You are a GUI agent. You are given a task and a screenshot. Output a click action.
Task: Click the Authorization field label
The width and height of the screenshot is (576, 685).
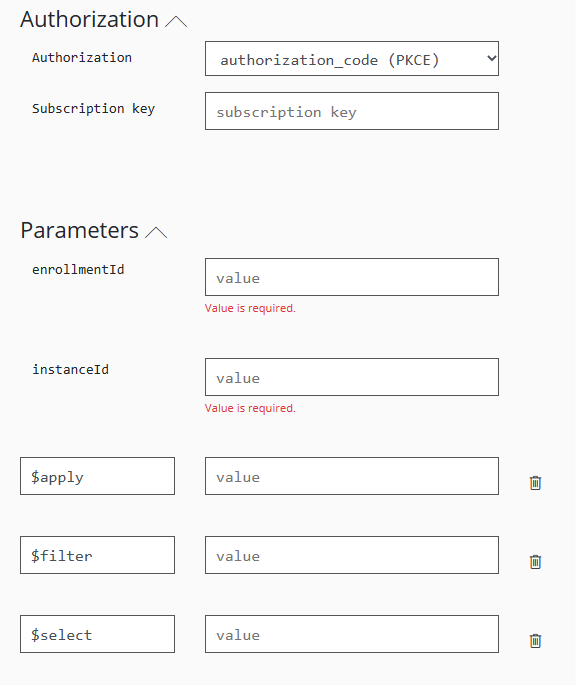pos(82,58)
